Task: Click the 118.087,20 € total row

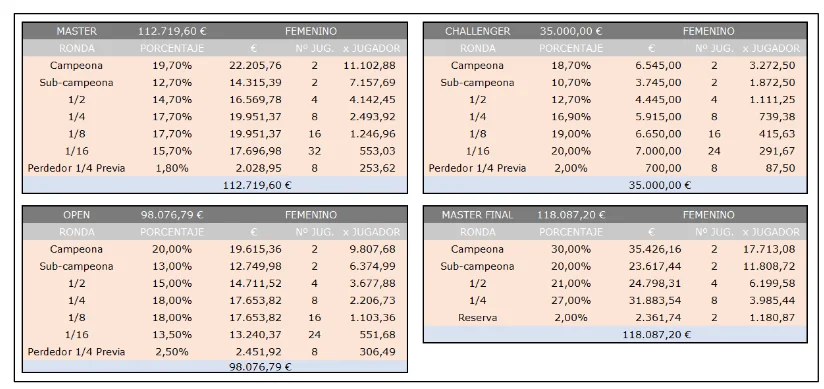Action: pyautogui.click(x=615, y=334)
